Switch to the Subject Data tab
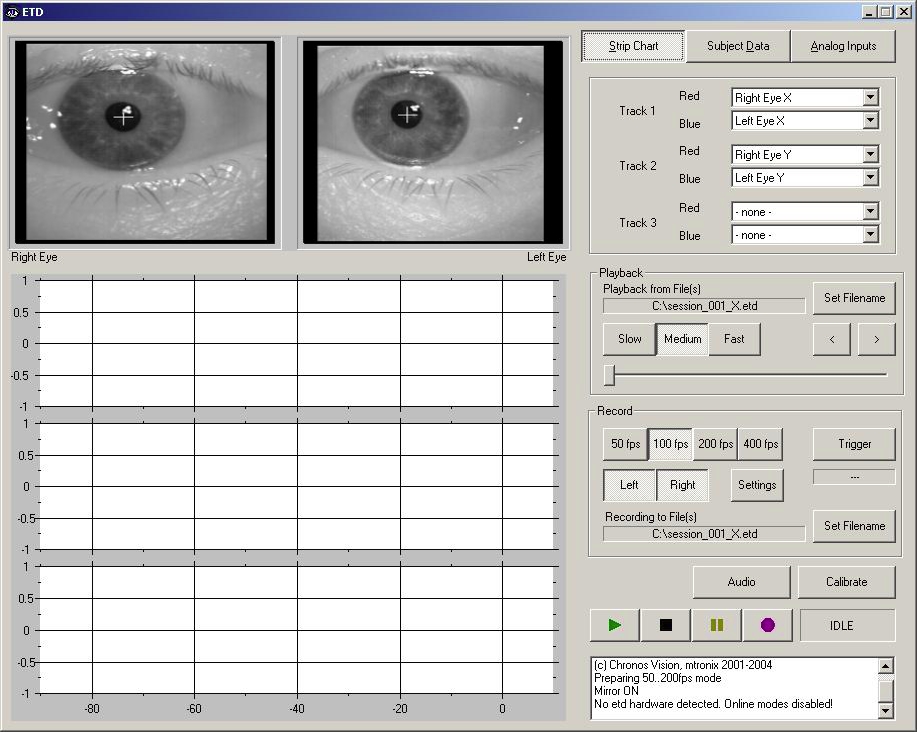This screenshot has width=917, height=732. tap(737, 46)
